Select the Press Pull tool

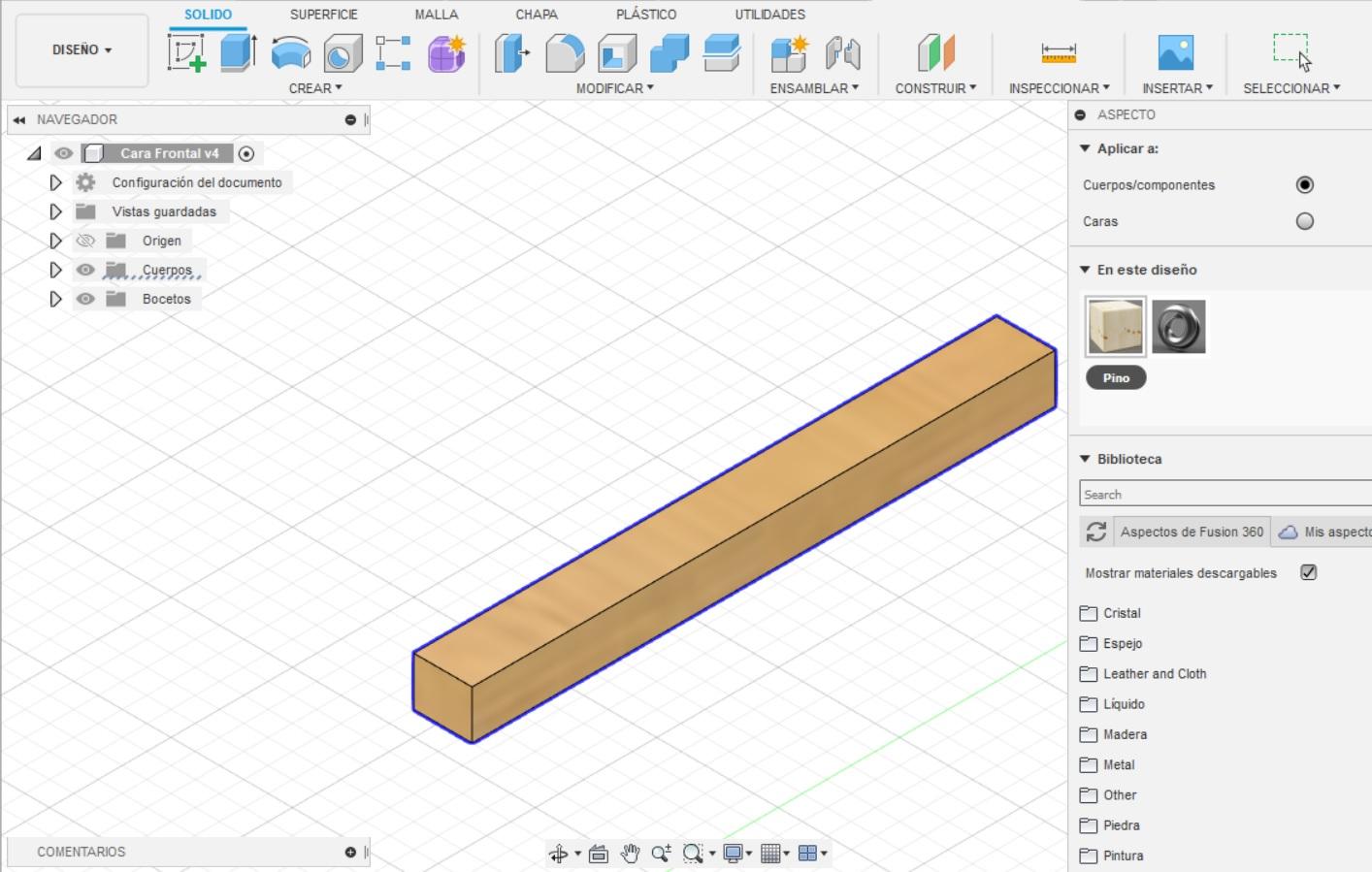pos(512,52)
